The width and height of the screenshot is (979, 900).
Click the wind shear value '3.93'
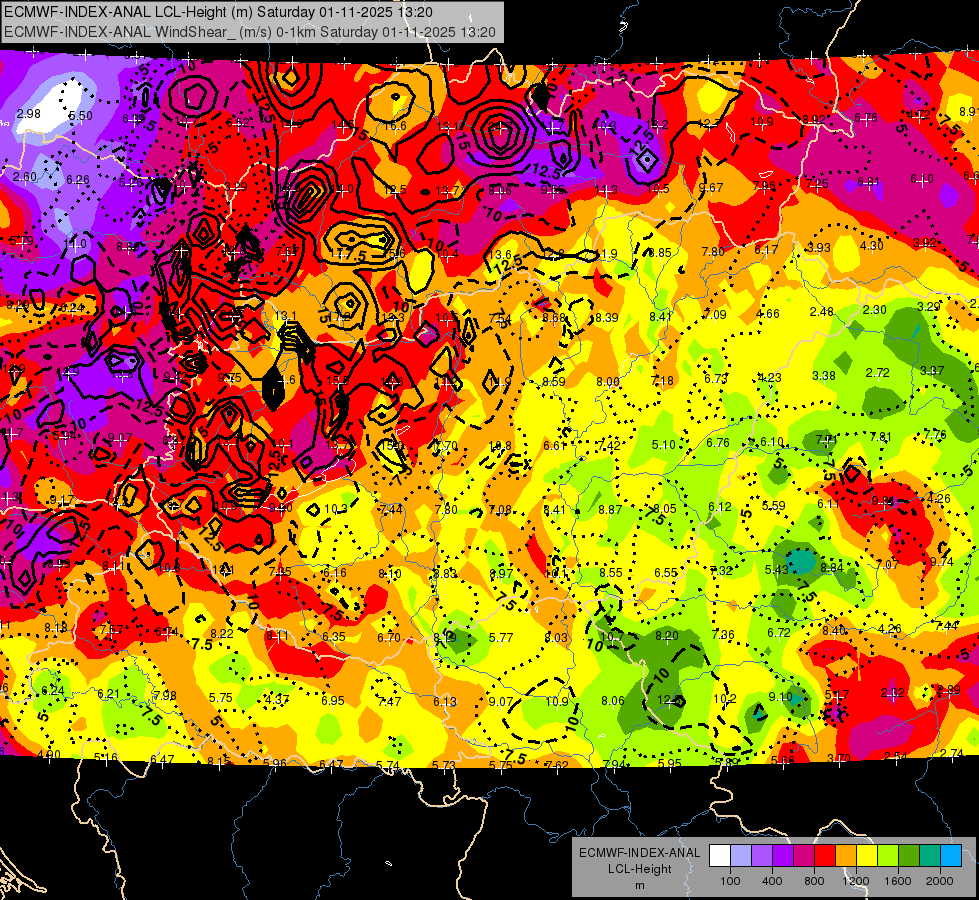click(819, 247)
